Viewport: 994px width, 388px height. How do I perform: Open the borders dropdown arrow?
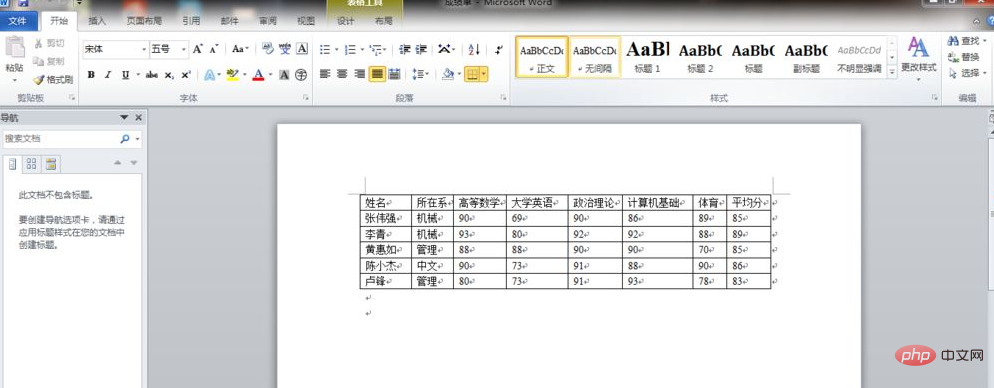tap(484, 74)
